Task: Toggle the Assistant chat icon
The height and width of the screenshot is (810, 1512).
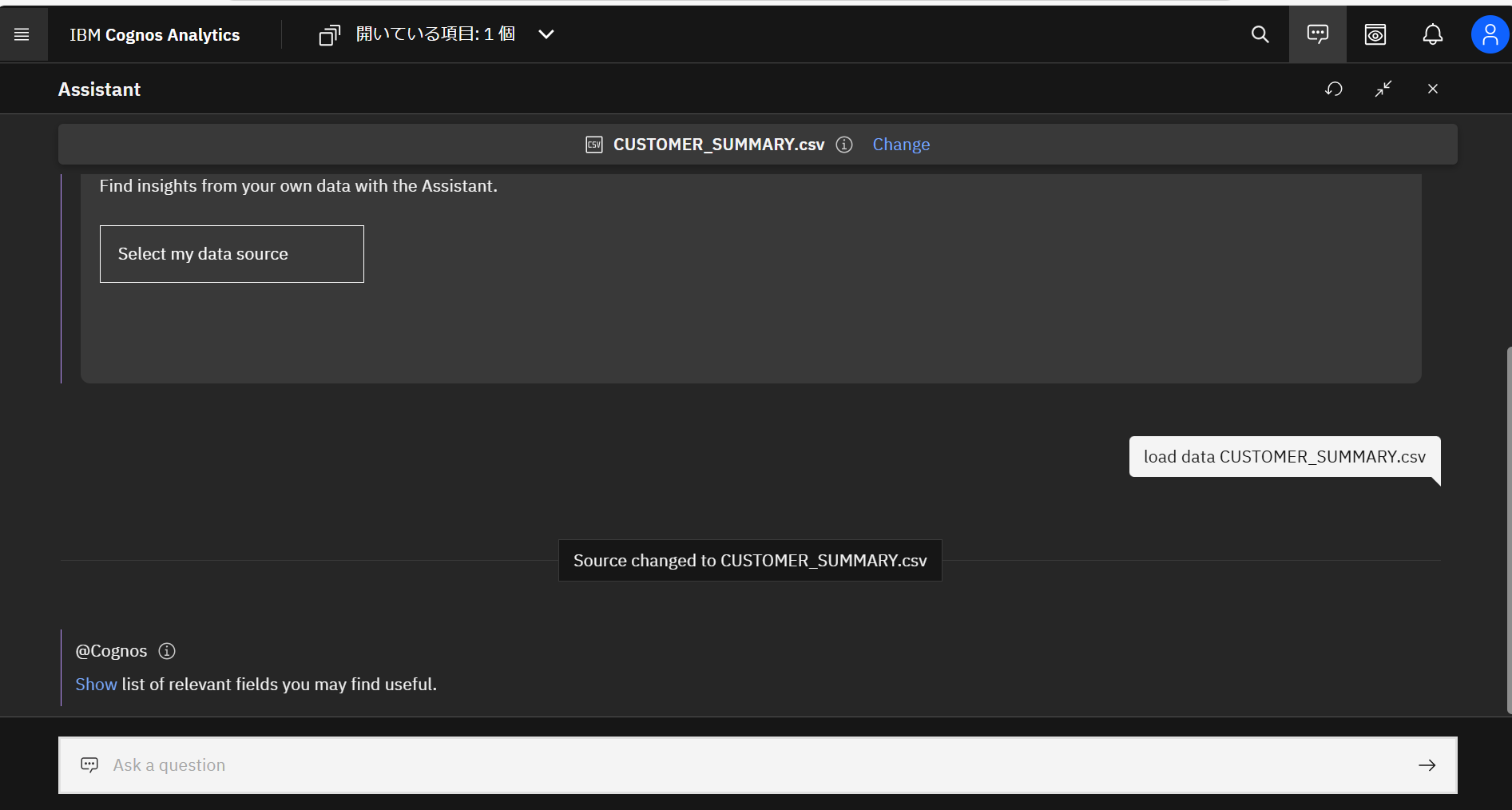Action: click(1318, 34)
